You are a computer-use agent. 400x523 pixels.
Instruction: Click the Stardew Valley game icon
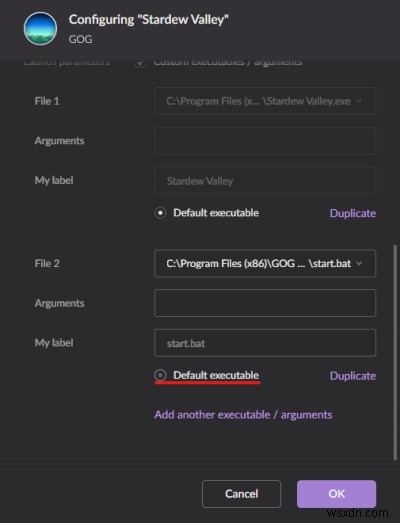tap(40, 29)
